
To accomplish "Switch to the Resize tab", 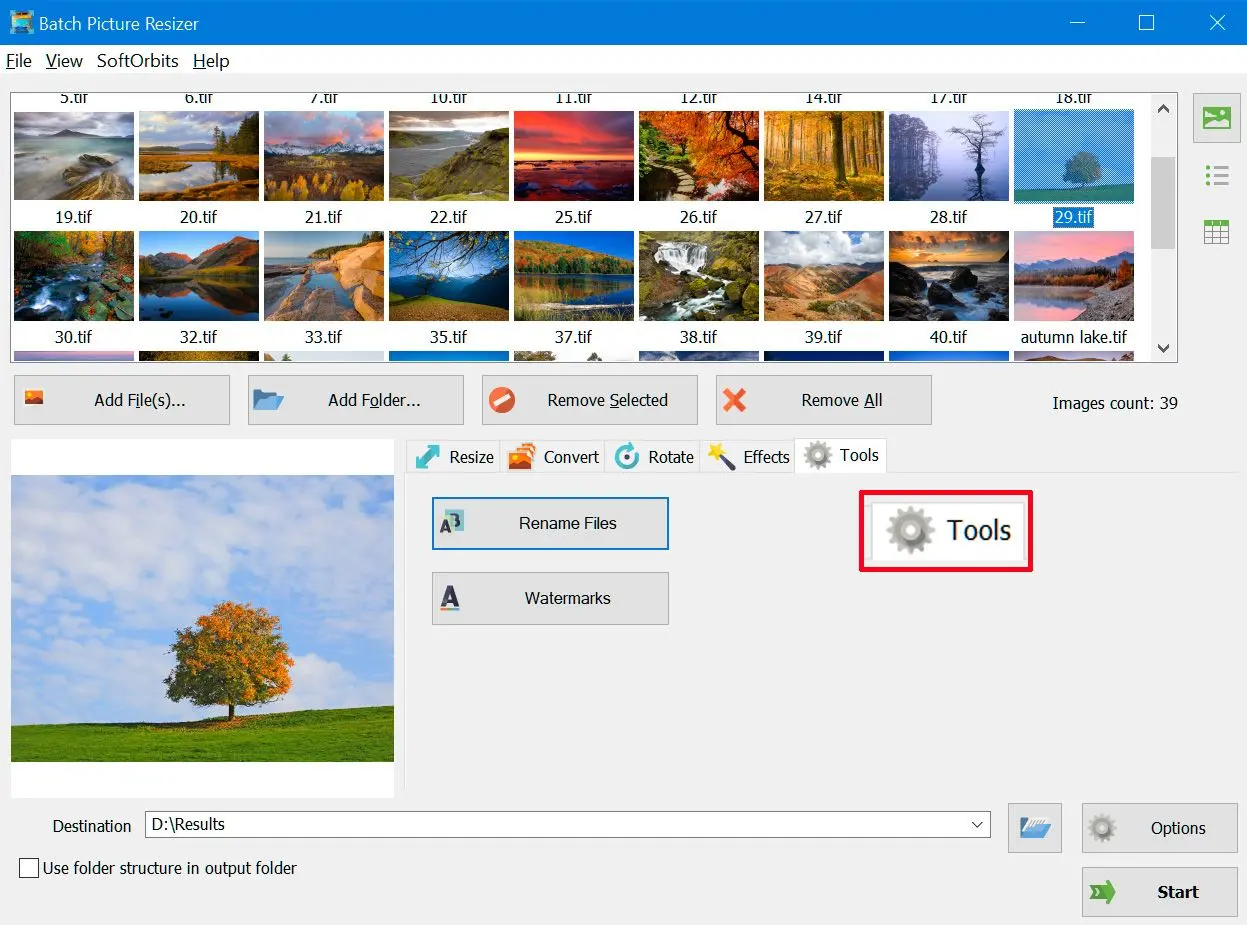I will (454, 457).
